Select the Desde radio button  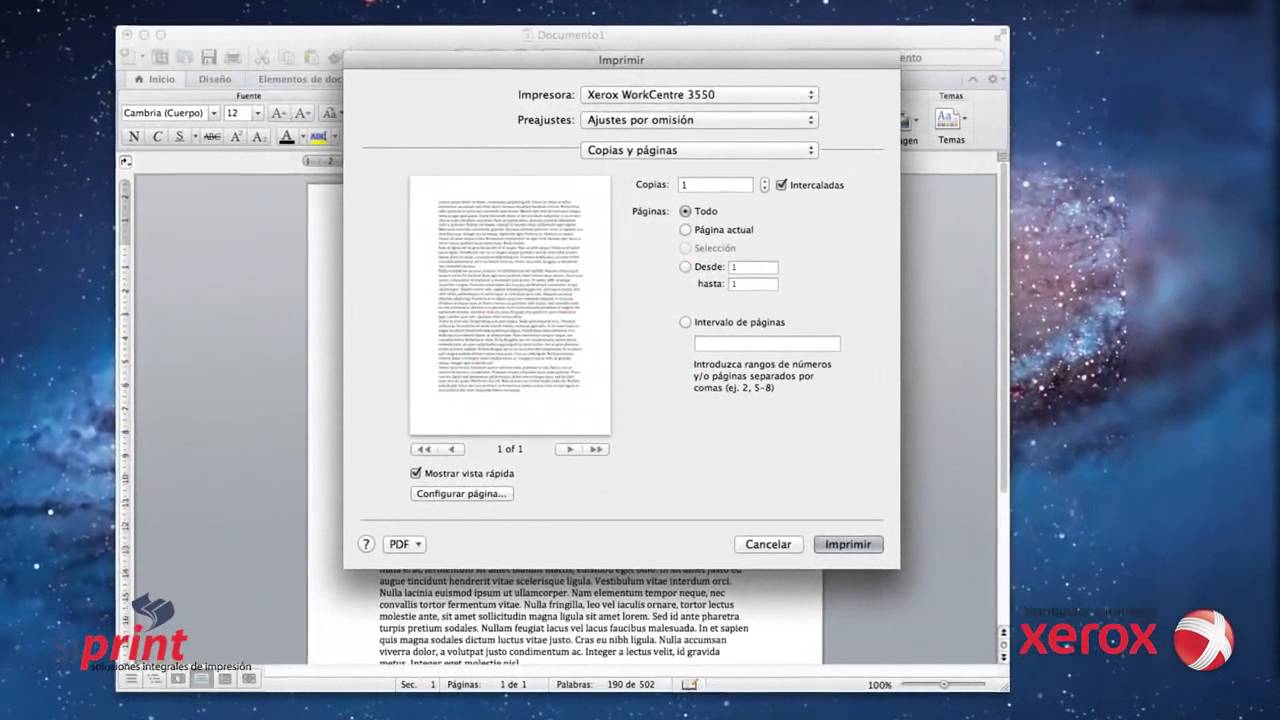coord(685,267)
